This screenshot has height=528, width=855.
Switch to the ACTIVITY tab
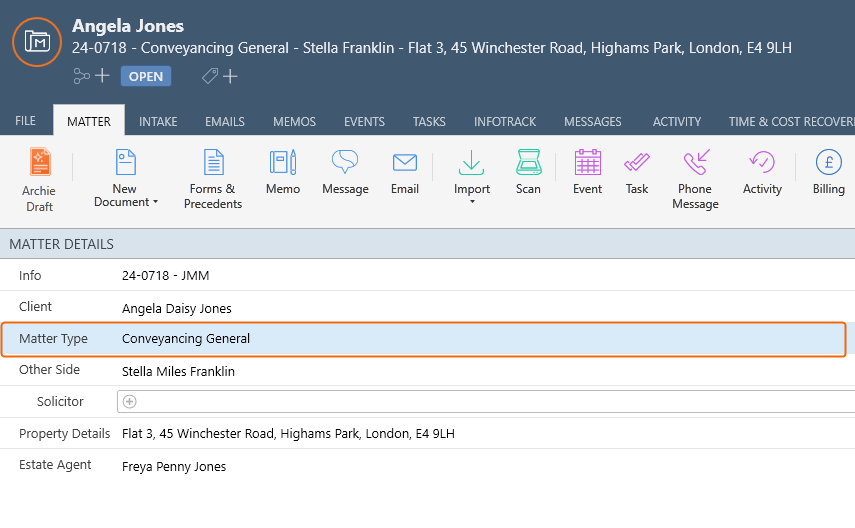tap(677, 121)
